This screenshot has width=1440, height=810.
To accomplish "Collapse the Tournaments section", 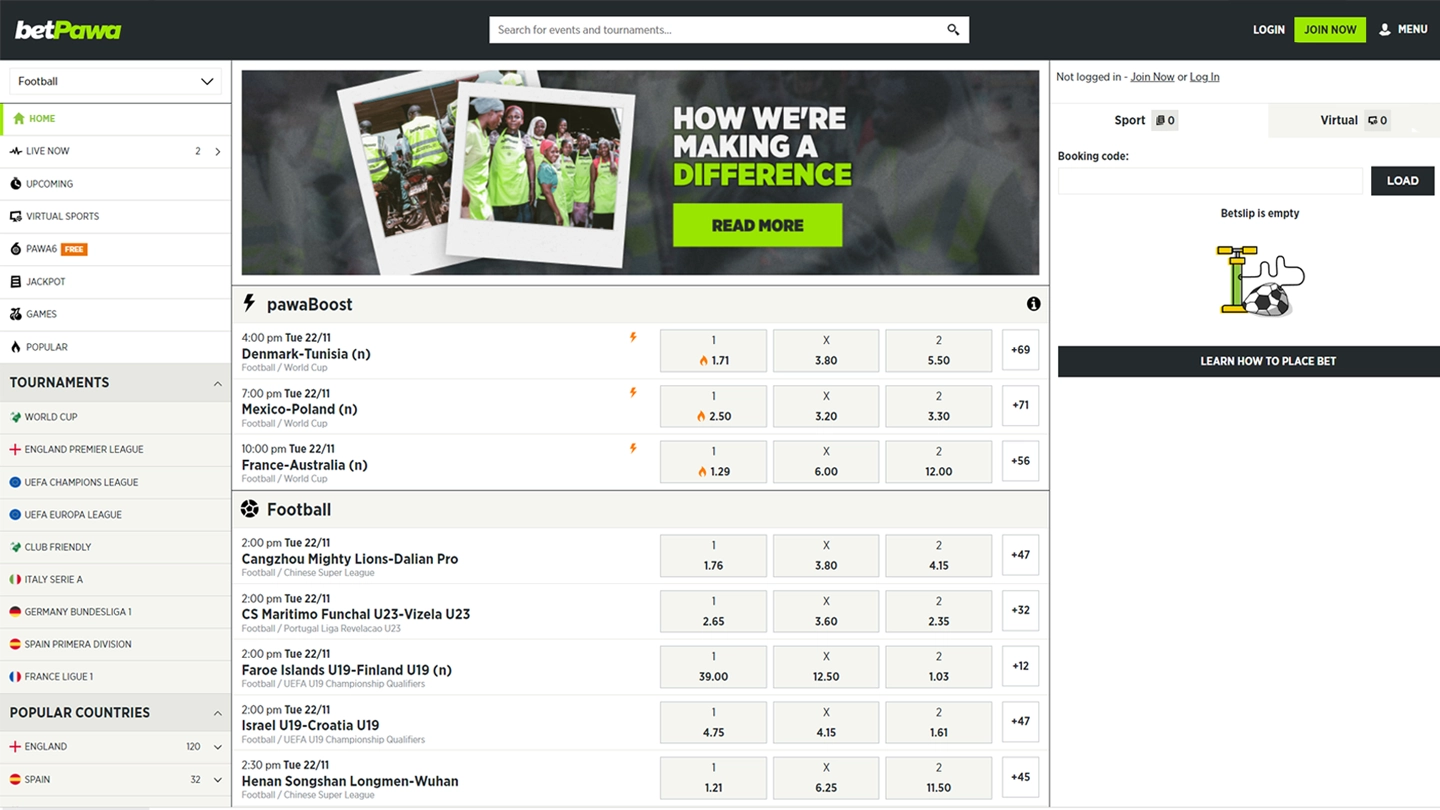I will 217,383.
